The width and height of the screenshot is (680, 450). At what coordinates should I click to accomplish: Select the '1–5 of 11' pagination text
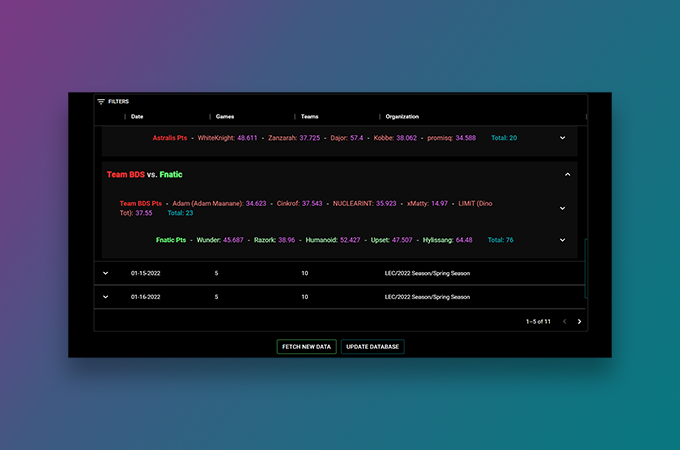coord(538,322)
